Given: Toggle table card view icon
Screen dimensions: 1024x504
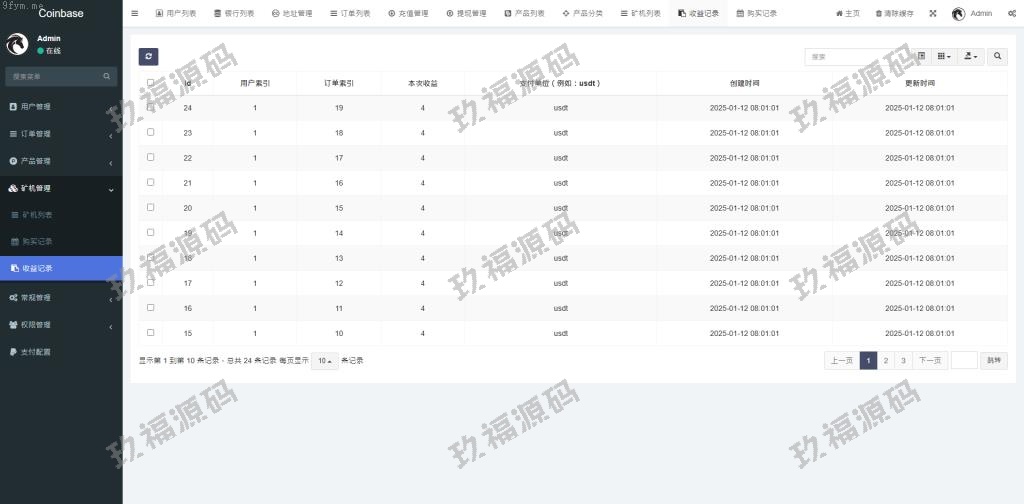Looking at the screenshot, I should [921, 57].
